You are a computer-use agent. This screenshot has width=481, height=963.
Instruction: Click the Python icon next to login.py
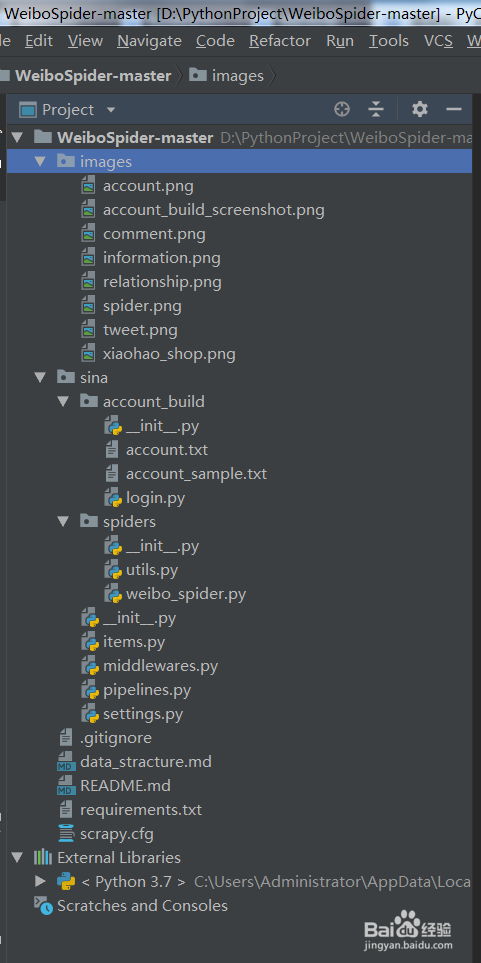(x=112, y=498)
